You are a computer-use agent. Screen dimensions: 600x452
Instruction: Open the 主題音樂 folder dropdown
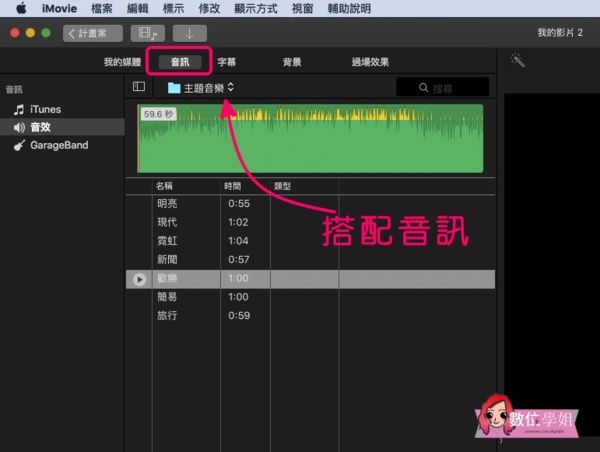[201, 87]
